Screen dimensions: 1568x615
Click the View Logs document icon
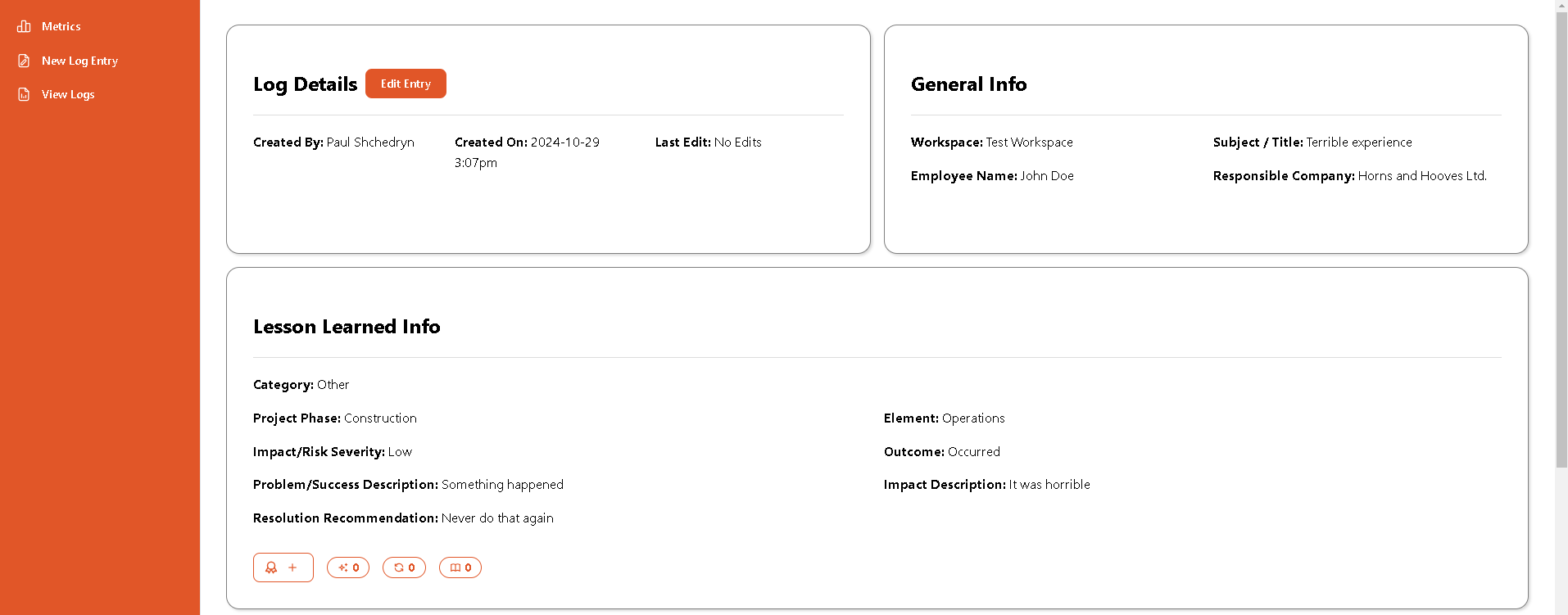click(25, 95)
